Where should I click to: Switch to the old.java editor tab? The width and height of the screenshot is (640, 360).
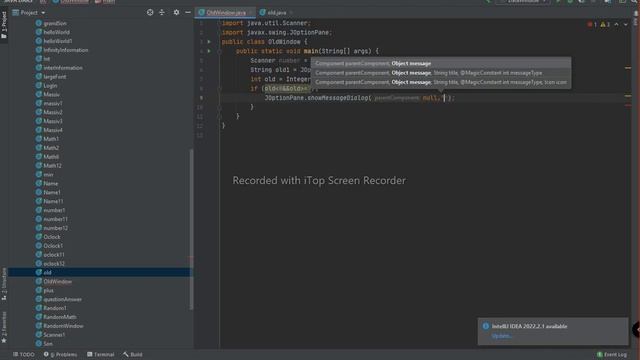point(276,13)
